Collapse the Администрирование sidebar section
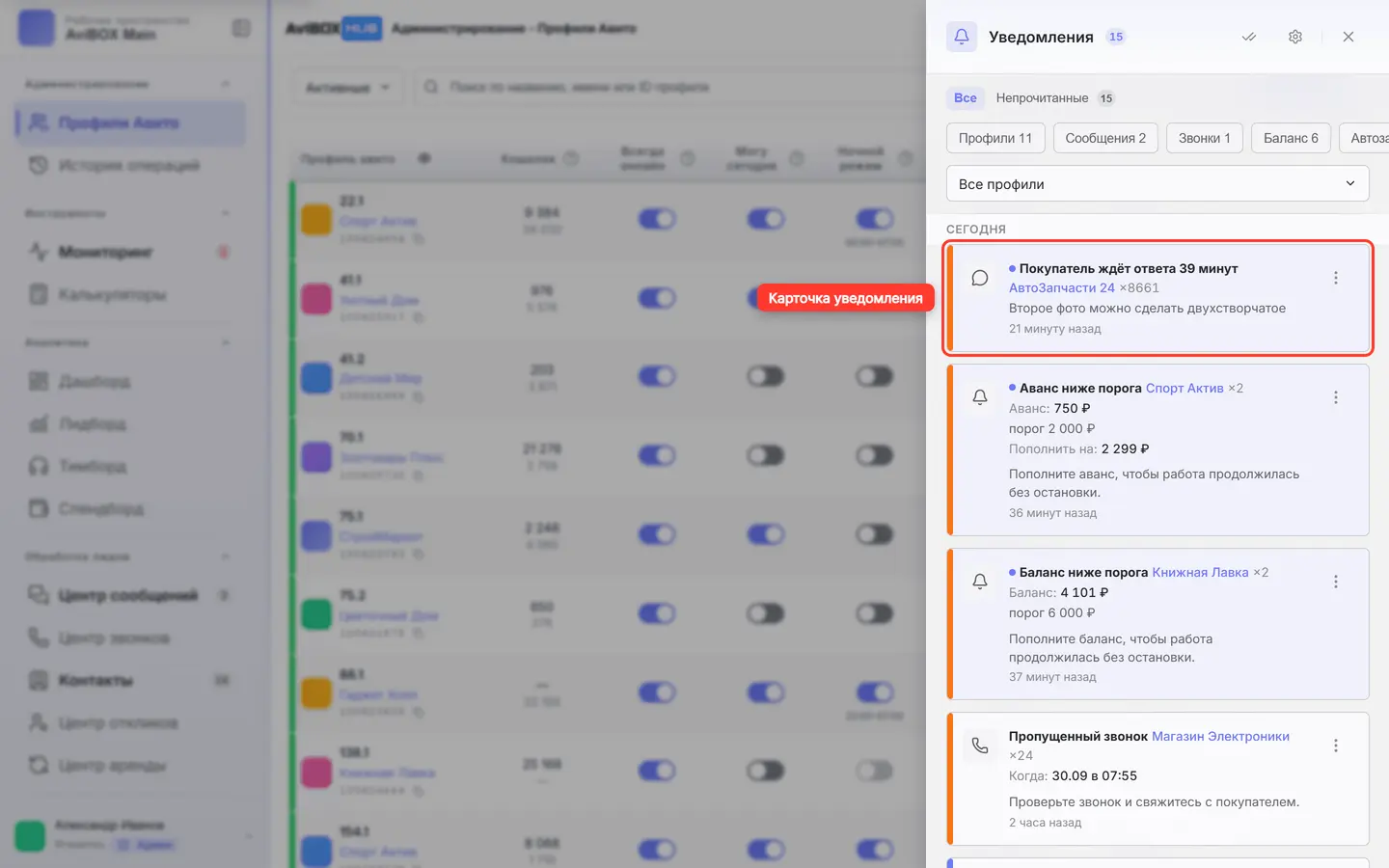Image resolution: width=1389 pixels, height=868 pixels. (x=226, y=84)
